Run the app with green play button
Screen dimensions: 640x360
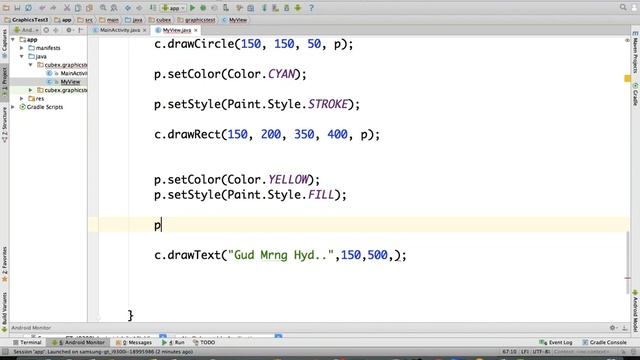[192, 8]
